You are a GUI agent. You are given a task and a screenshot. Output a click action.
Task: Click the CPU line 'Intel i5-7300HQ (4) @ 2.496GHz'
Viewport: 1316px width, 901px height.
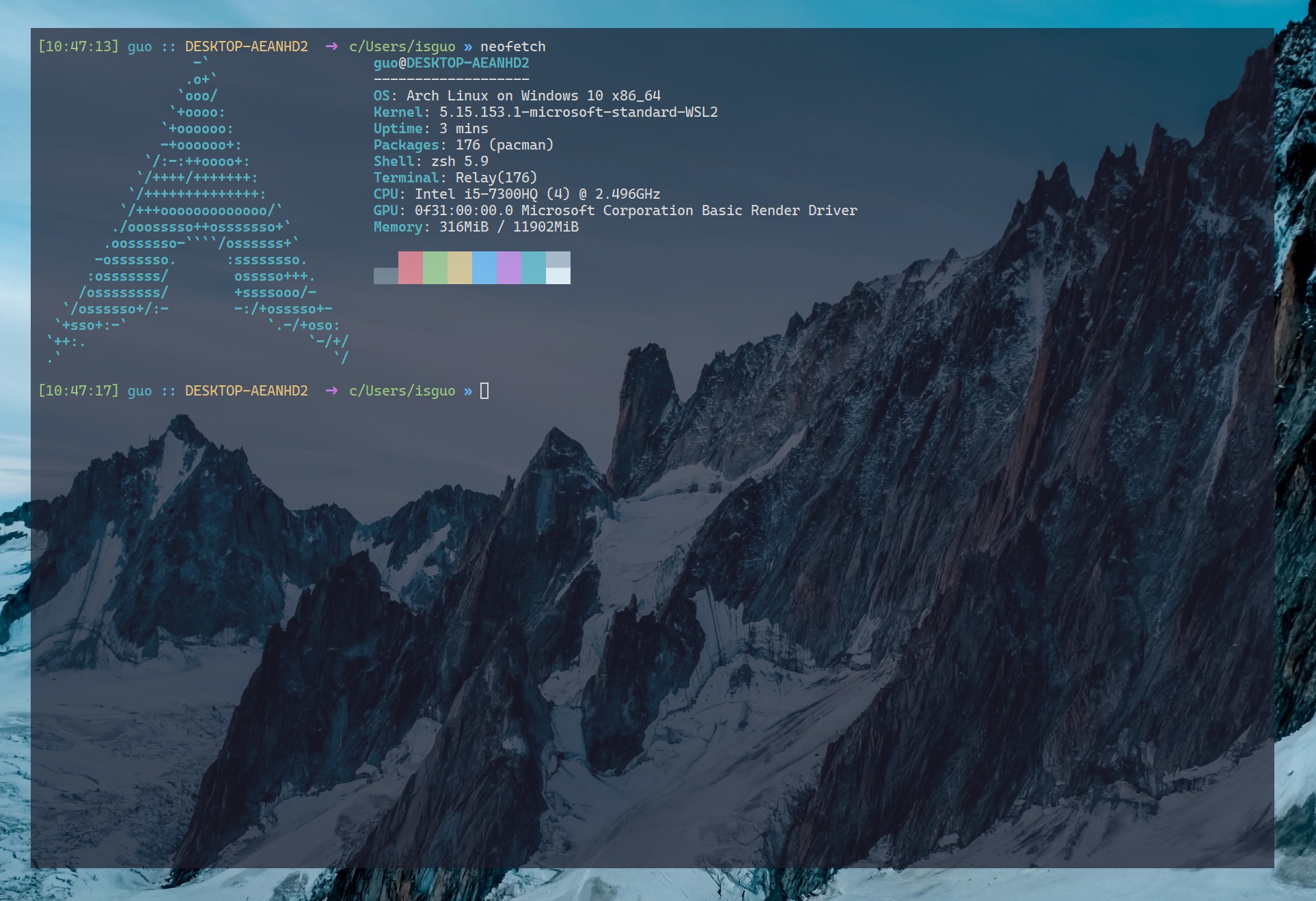pos(517,194)
